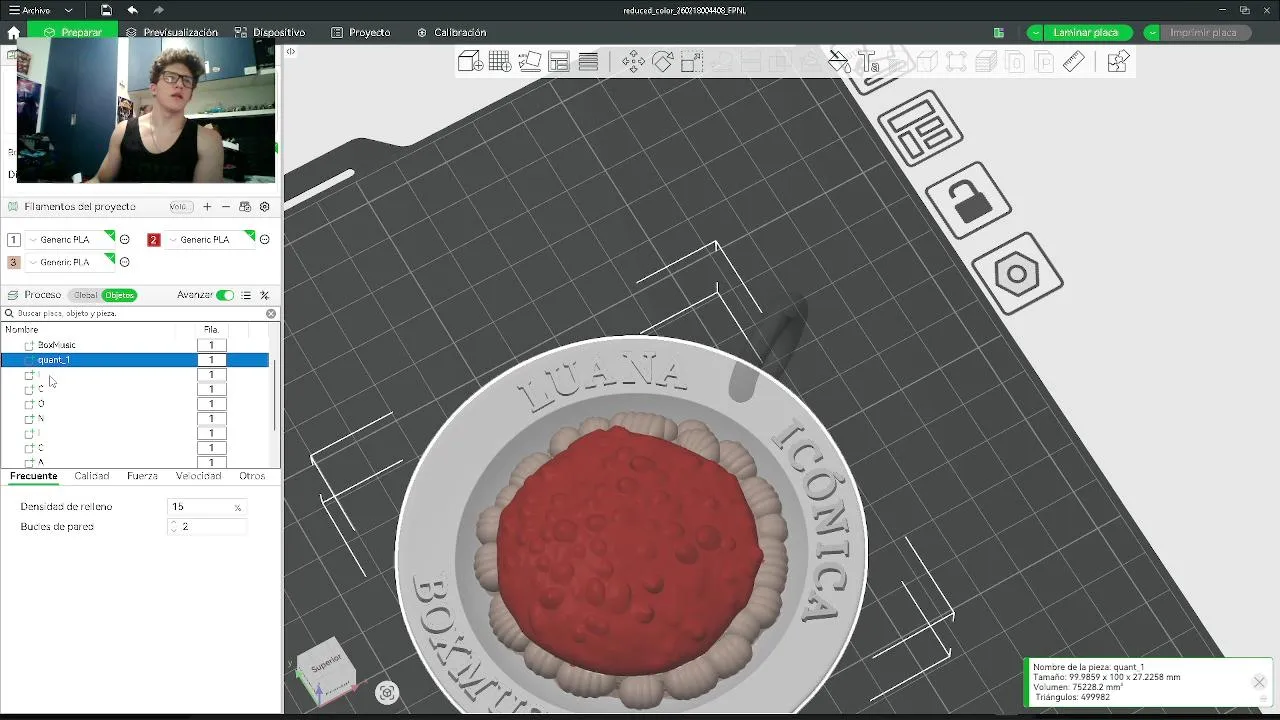Image resolution: width=1280 pixels, height=720 pixels.
Task: Click the camera icon near view cube
Action: point(387,693)
